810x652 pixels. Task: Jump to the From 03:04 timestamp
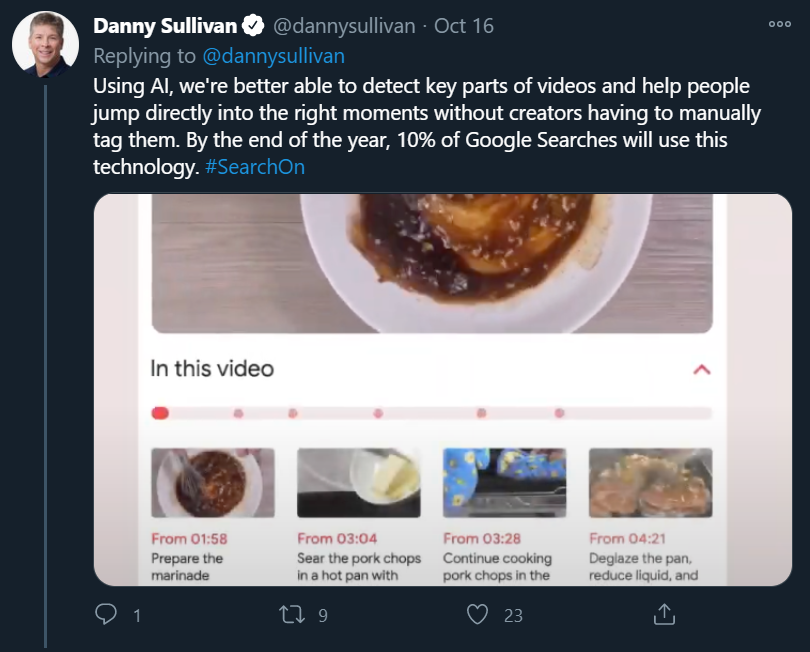(337, 538)
